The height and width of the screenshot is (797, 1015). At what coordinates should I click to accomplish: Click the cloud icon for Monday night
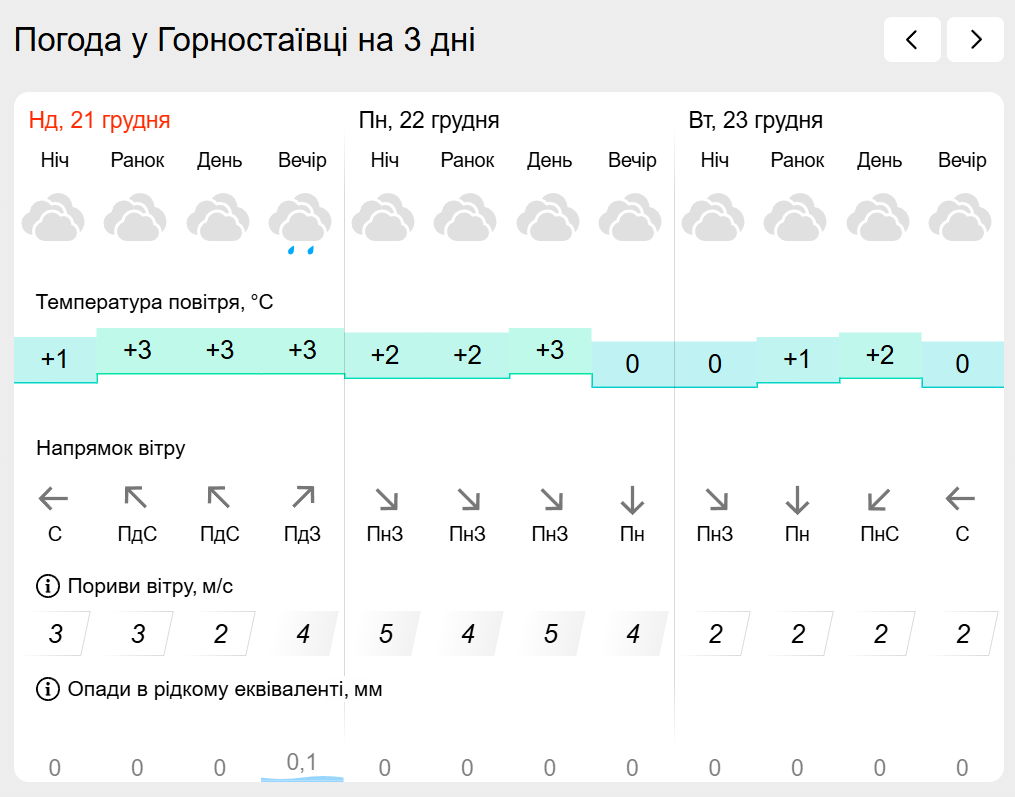coord(384,220)
